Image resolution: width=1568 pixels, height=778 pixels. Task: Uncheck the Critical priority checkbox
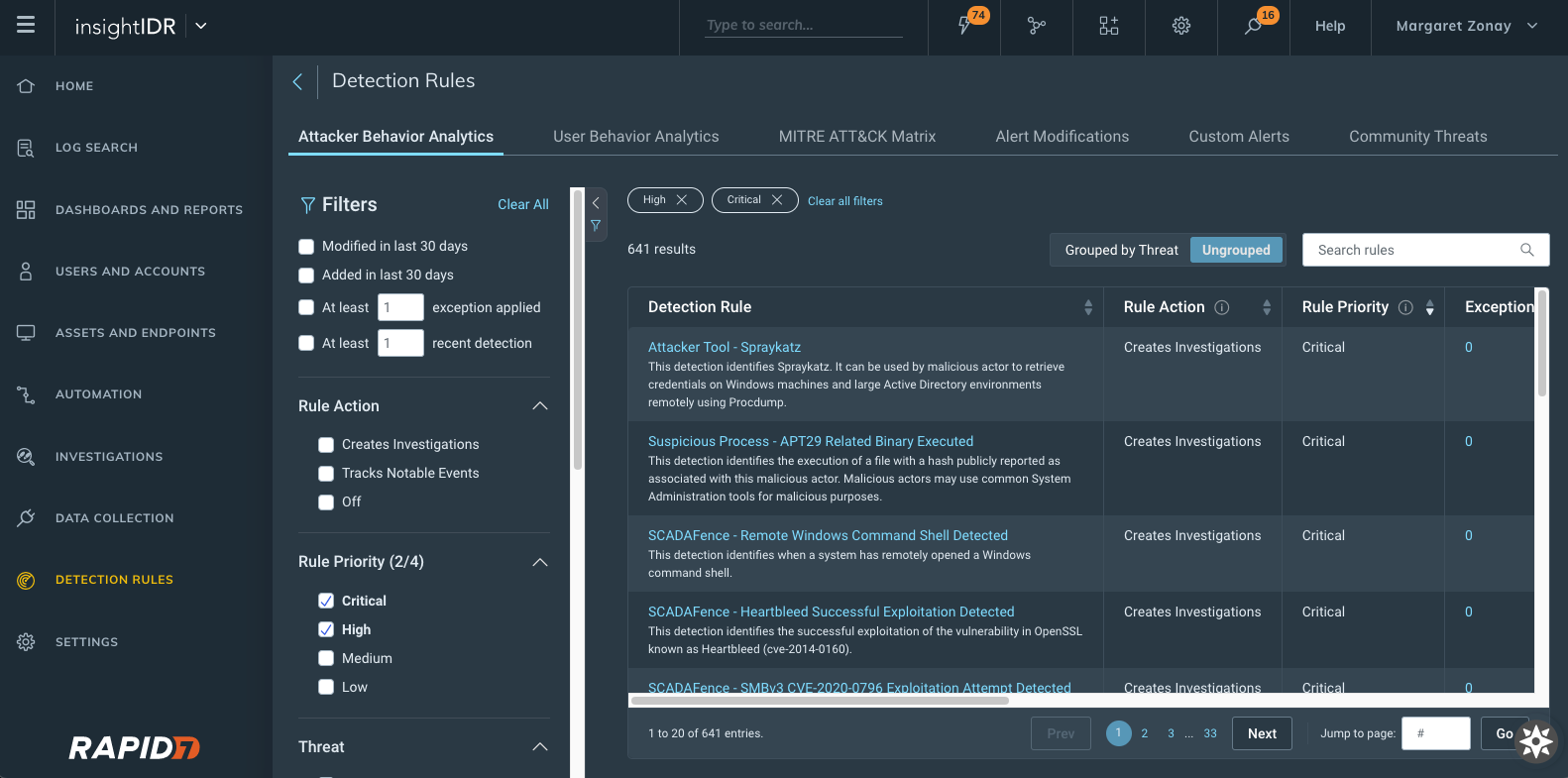326,601
